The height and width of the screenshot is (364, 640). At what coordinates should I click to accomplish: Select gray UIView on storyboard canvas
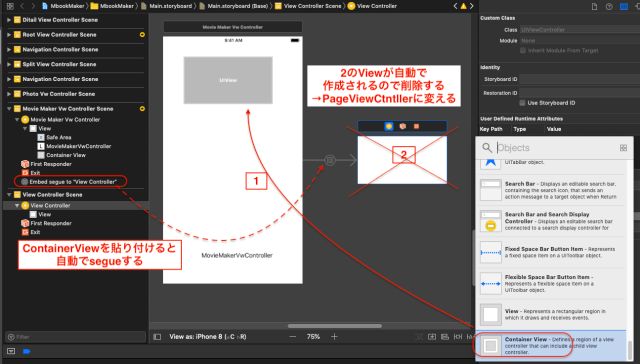[x=228, y=80]
